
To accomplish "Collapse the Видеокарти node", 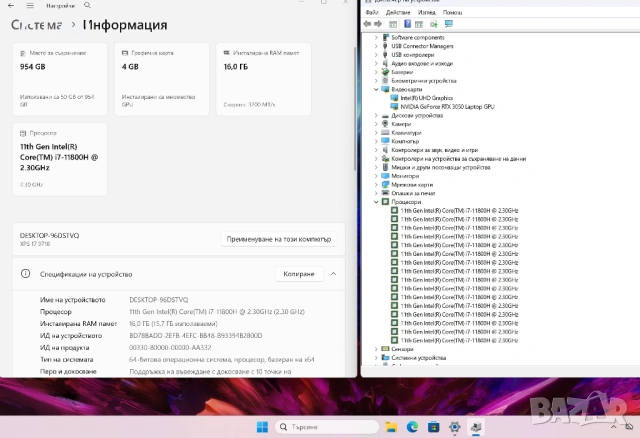I will coord(376,89).
